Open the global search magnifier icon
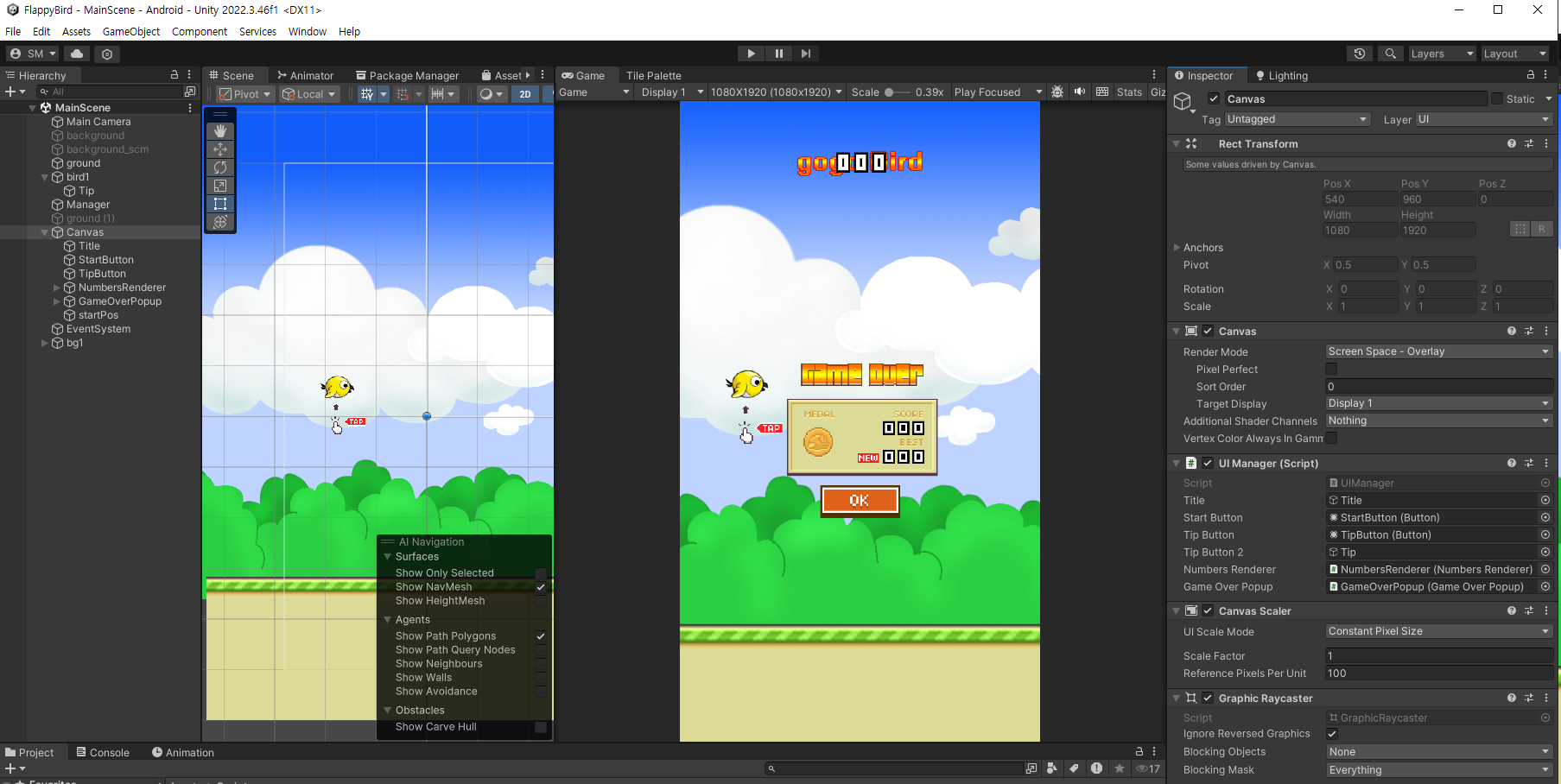 click(1390, 54)
